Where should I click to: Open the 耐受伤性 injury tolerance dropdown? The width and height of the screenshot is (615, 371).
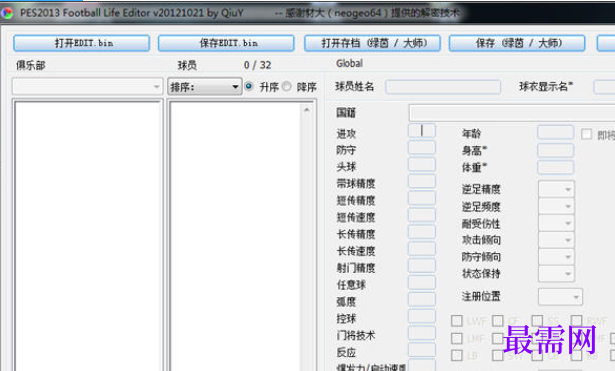[x=556, y=223]
